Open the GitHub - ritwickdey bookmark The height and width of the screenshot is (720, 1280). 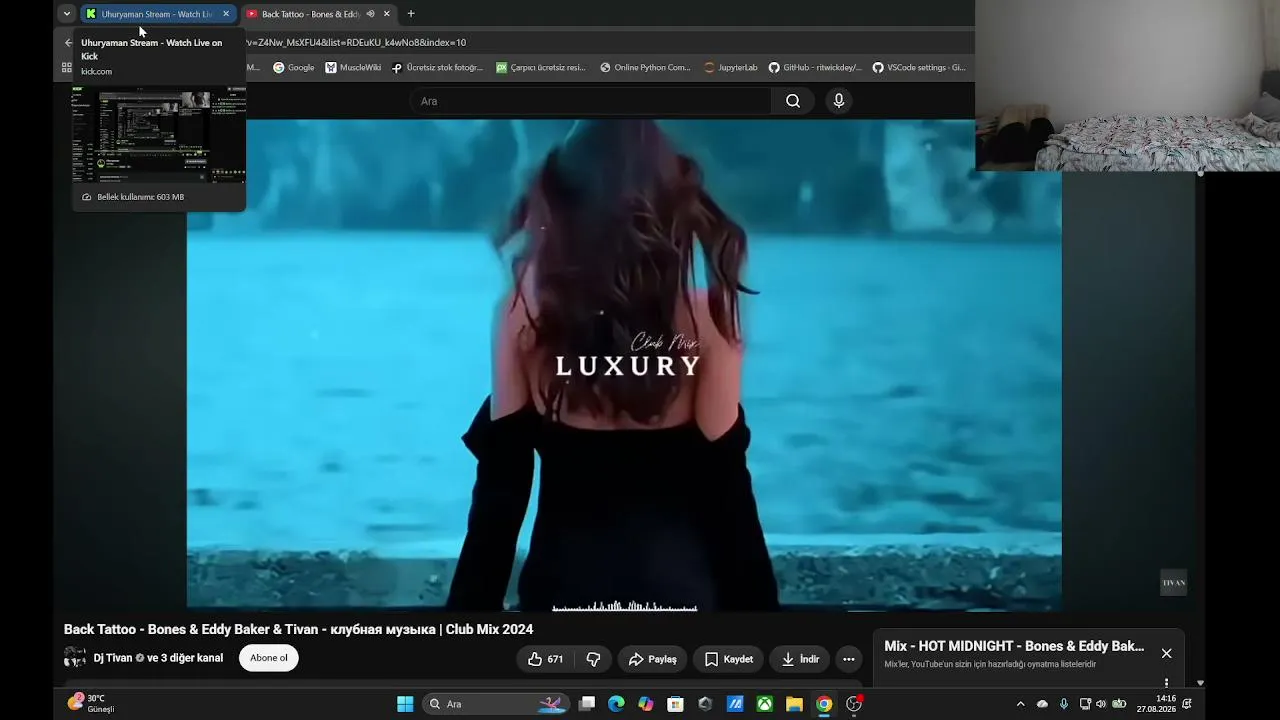[815, 68]
